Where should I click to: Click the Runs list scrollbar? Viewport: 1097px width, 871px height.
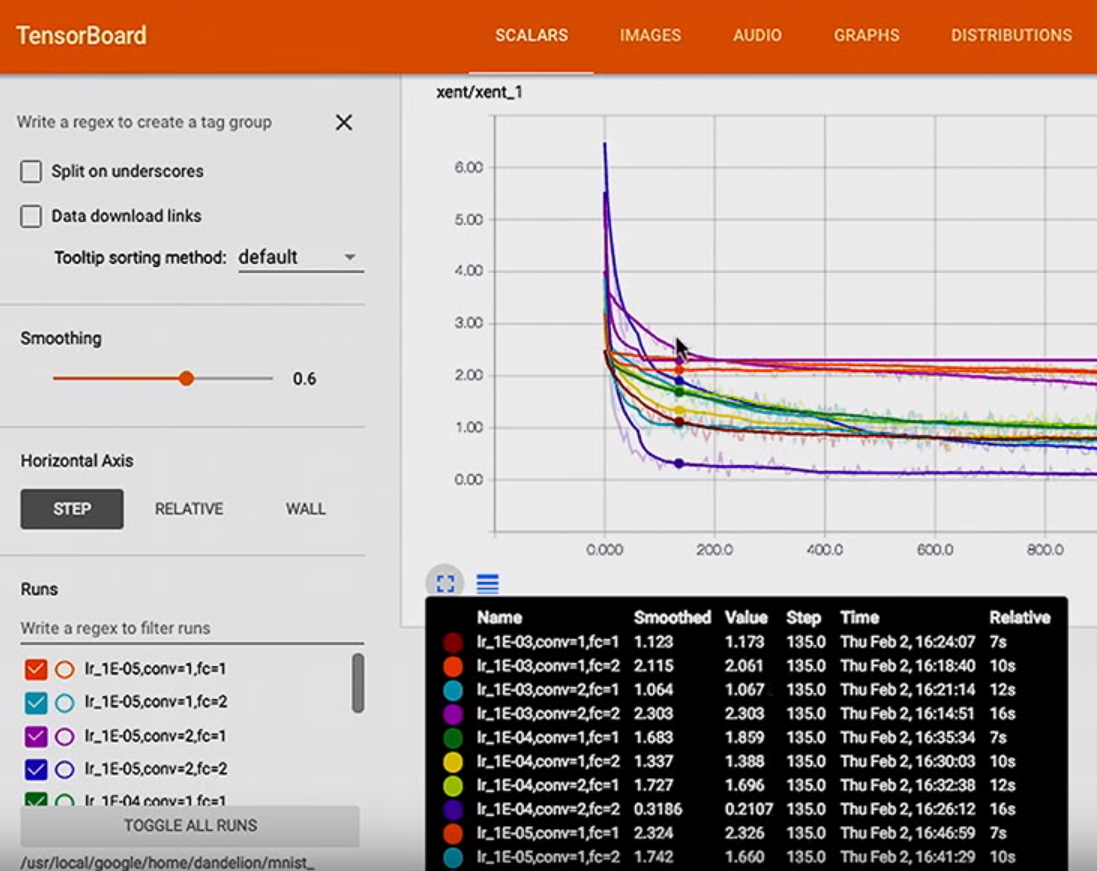coord(358,684)
